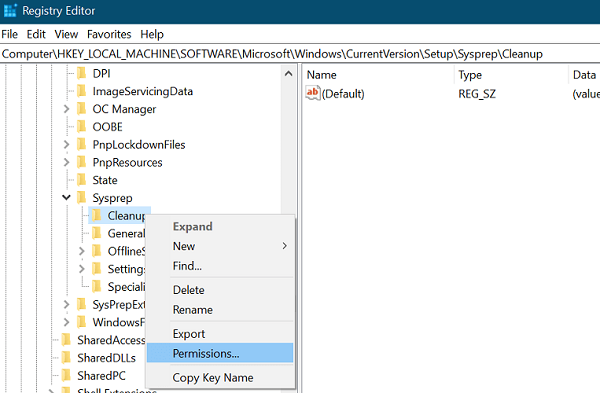Image resolution: width=600 pixels, height=393 pixels.
Task: Select the SharedPC key label
Action: [101, 375]
